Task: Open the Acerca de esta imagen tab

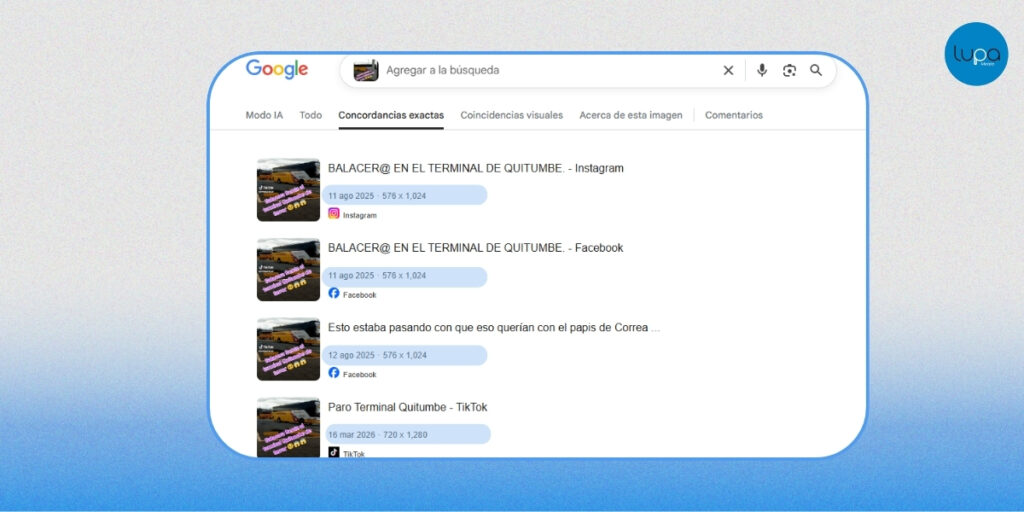Action: [630, 115]
